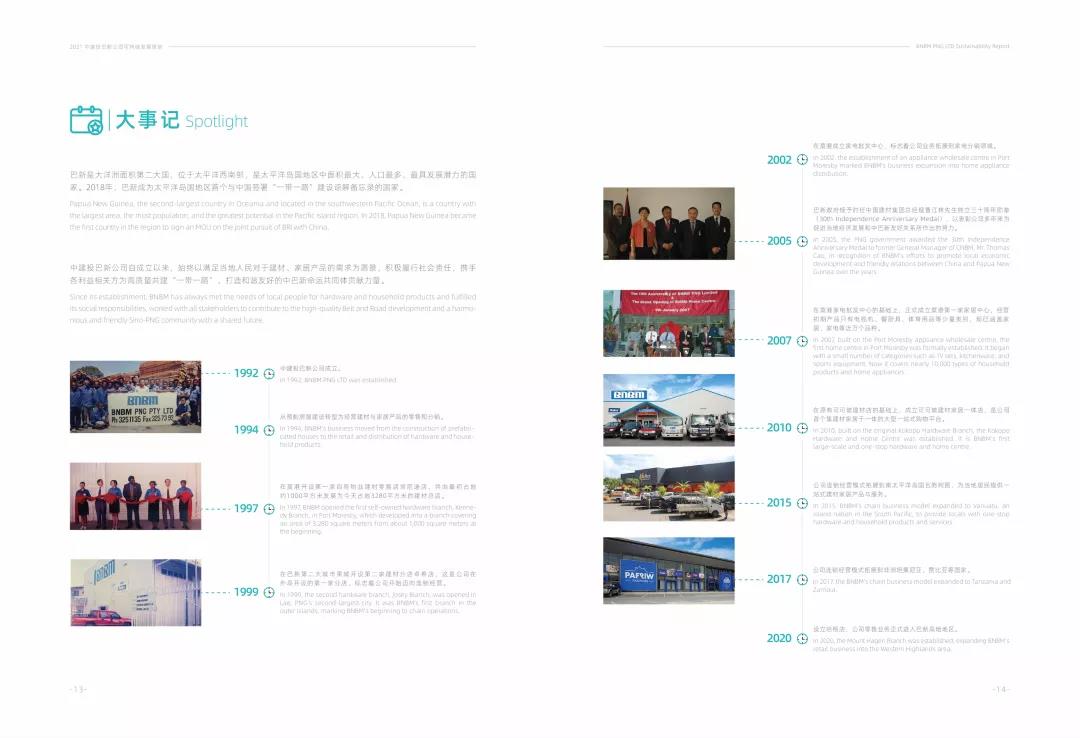Viewport: 1080px width, 738px height.
Task: Select the circle marker beside 1994
Action: 269,430
